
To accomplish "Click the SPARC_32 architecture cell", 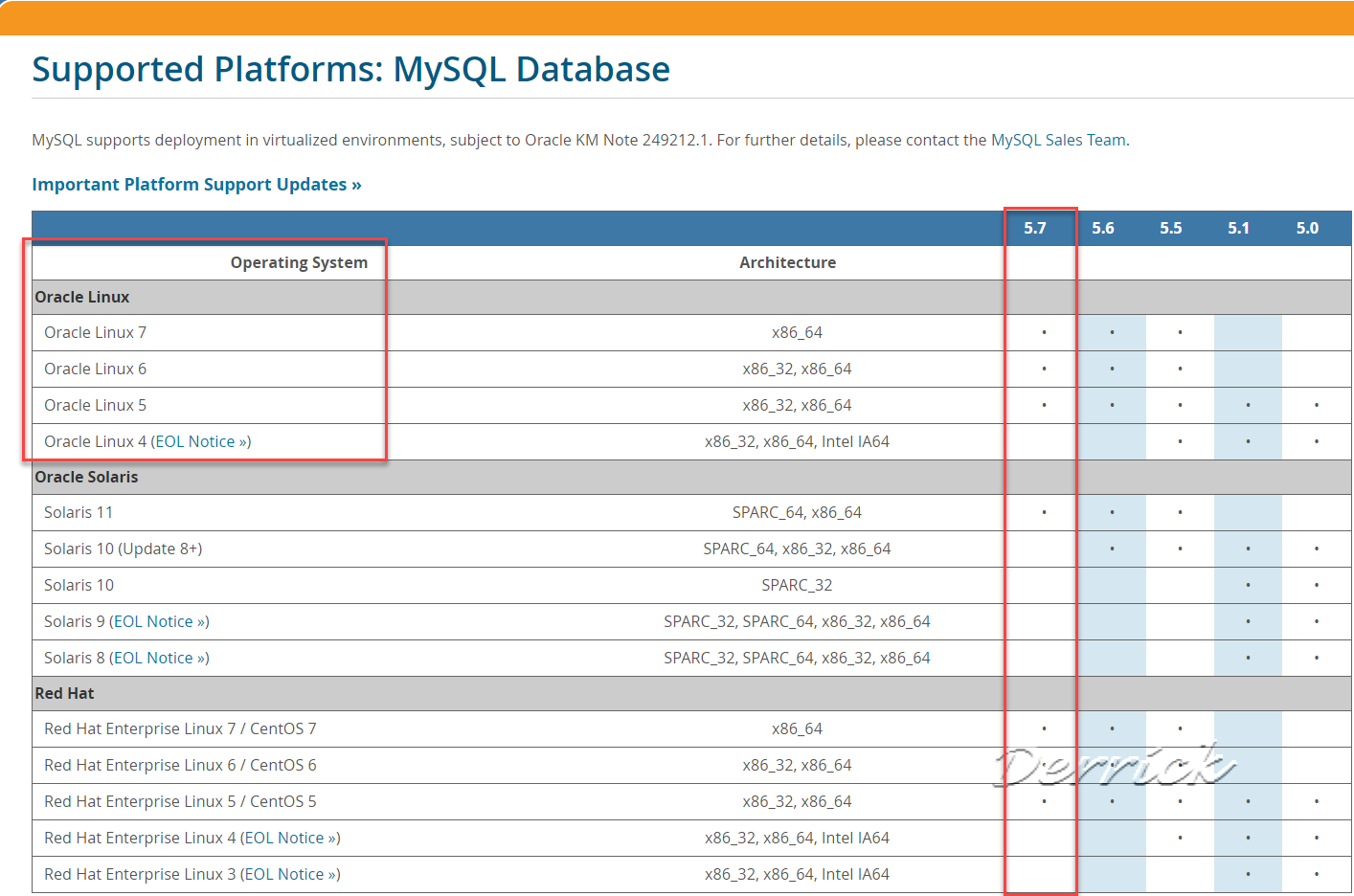I will pos(797,585).
